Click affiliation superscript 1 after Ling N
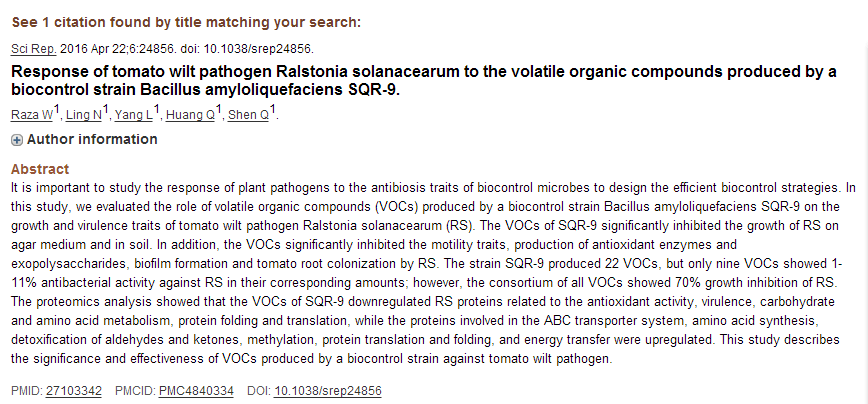Viewport: 868px width, 404px height. tap(107, 111)
